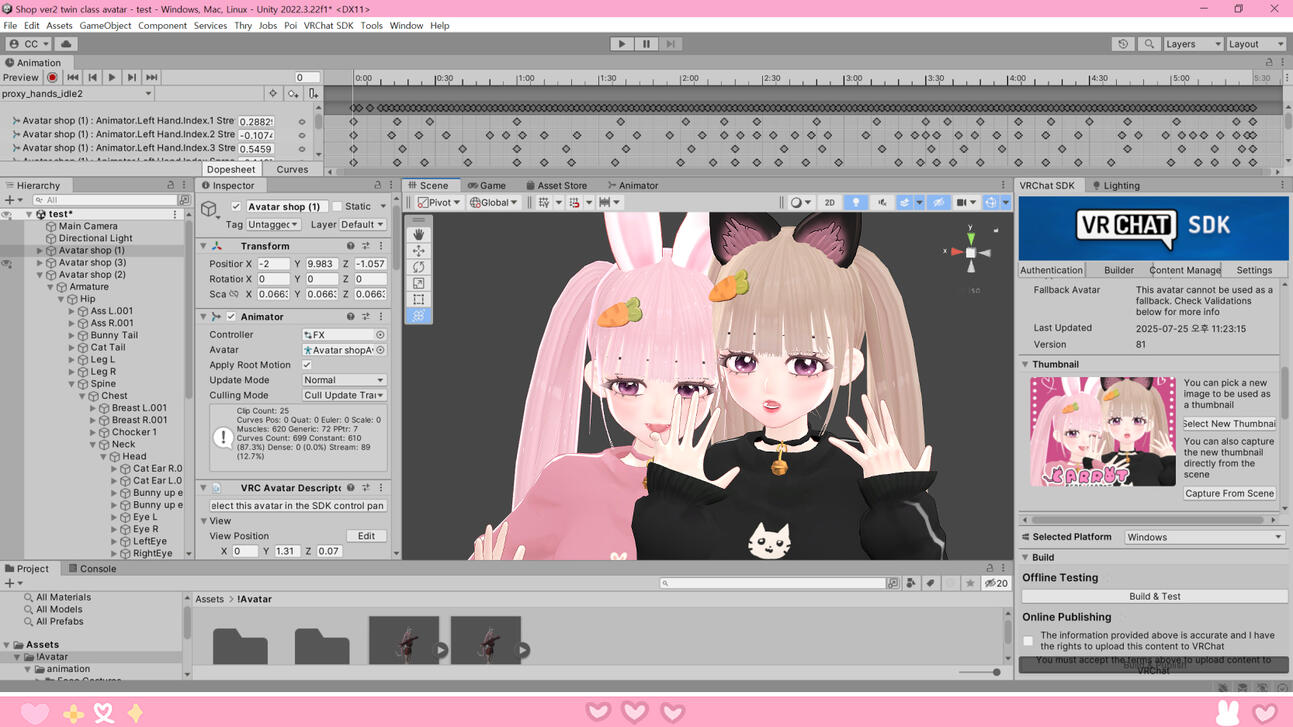This screenshot has height=727, width=1293.
Task: Select the Move tool in Scene toolbar
Action: [x=418, y=250]
